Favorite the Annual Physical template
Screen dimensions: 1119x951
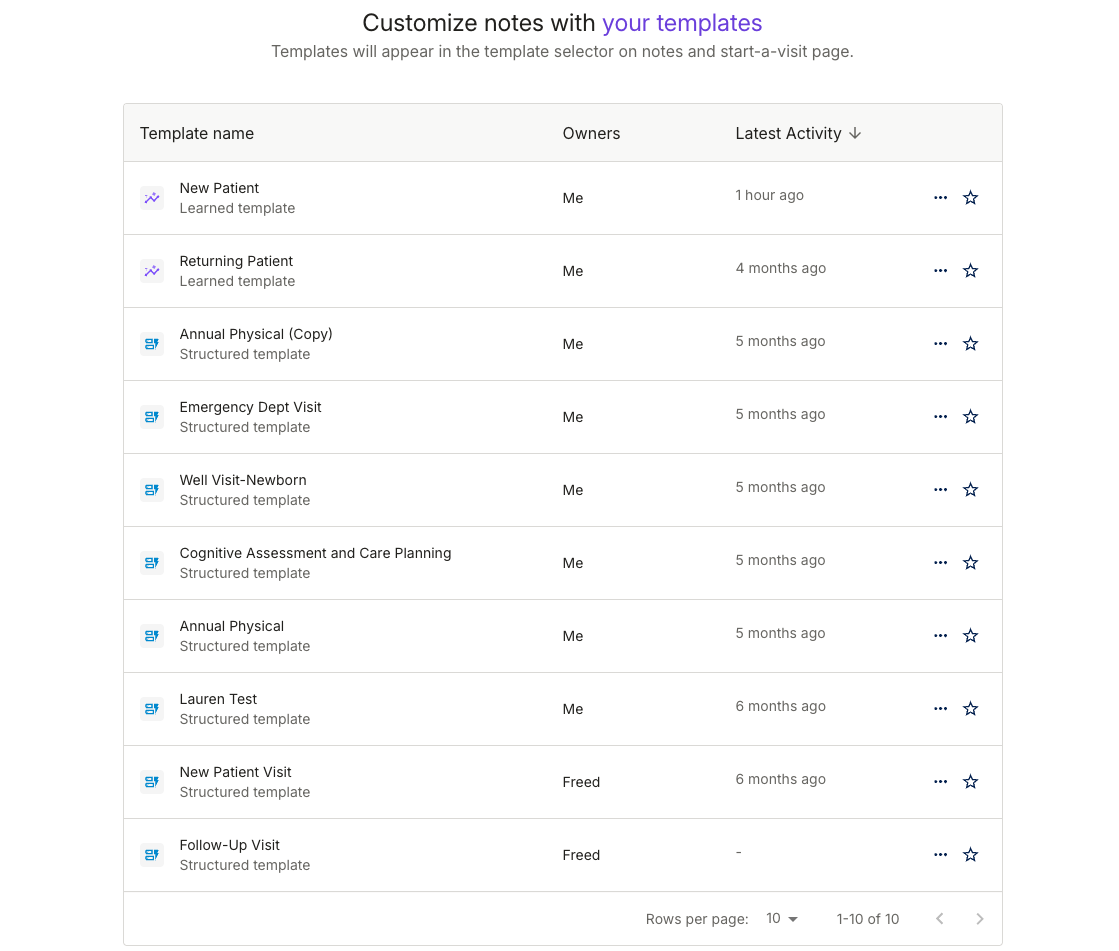coord(970,635)
